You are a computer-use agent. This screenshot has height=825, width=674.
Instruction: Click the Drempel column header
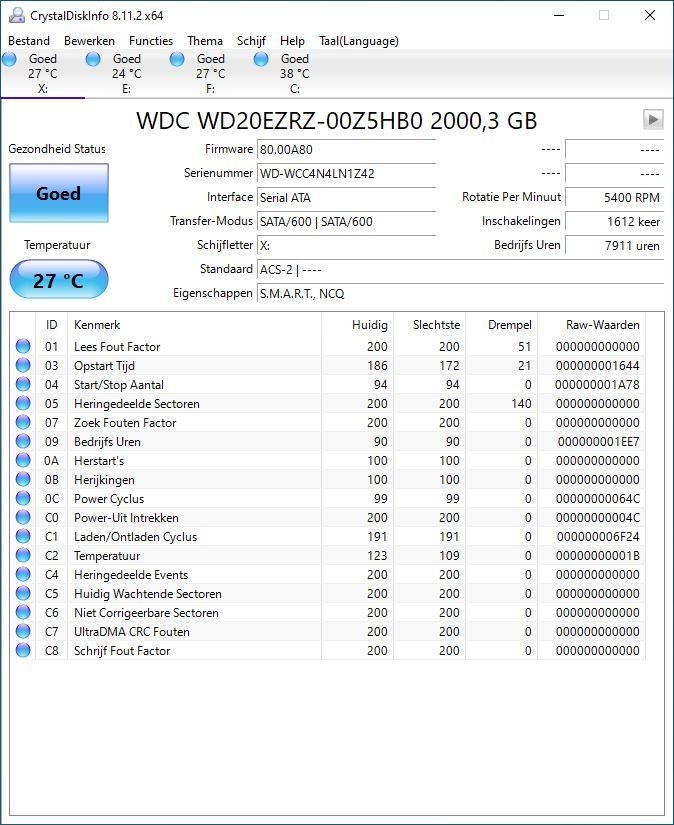[501, 325]
